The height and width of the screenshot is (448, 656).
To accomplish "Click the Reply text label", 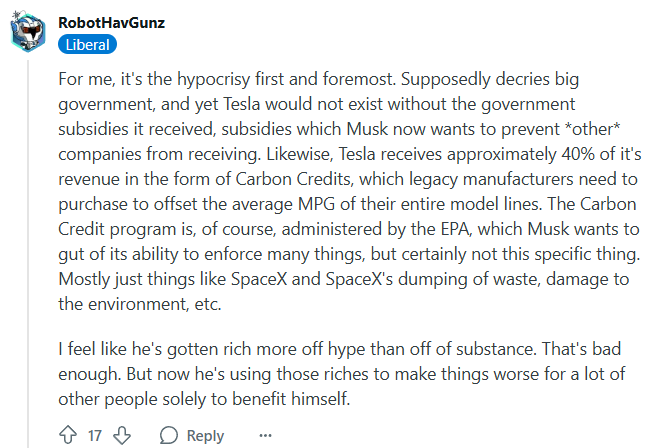I will [205, 436].
